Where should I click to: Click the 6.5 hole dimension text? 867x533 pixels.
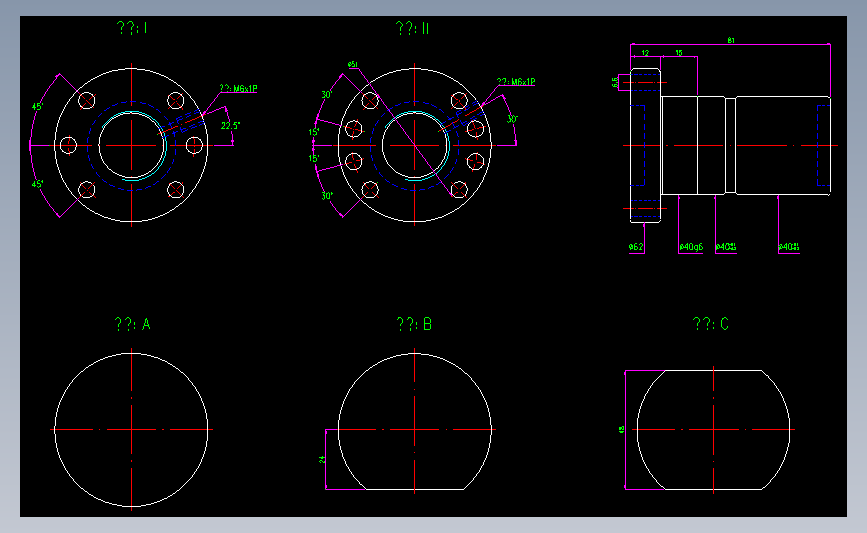[615, 82]
